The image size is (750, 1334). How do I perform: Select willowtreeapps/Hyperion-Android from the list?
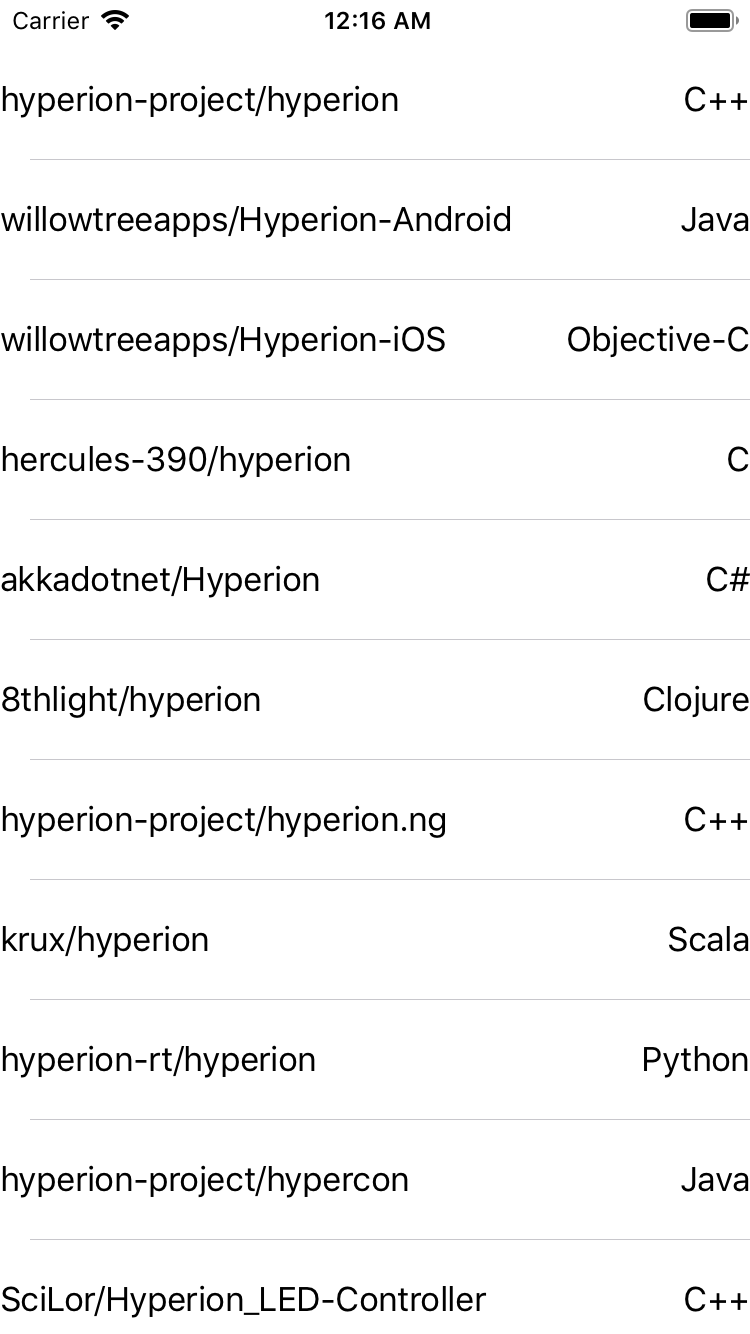click(x=257, y=219)
